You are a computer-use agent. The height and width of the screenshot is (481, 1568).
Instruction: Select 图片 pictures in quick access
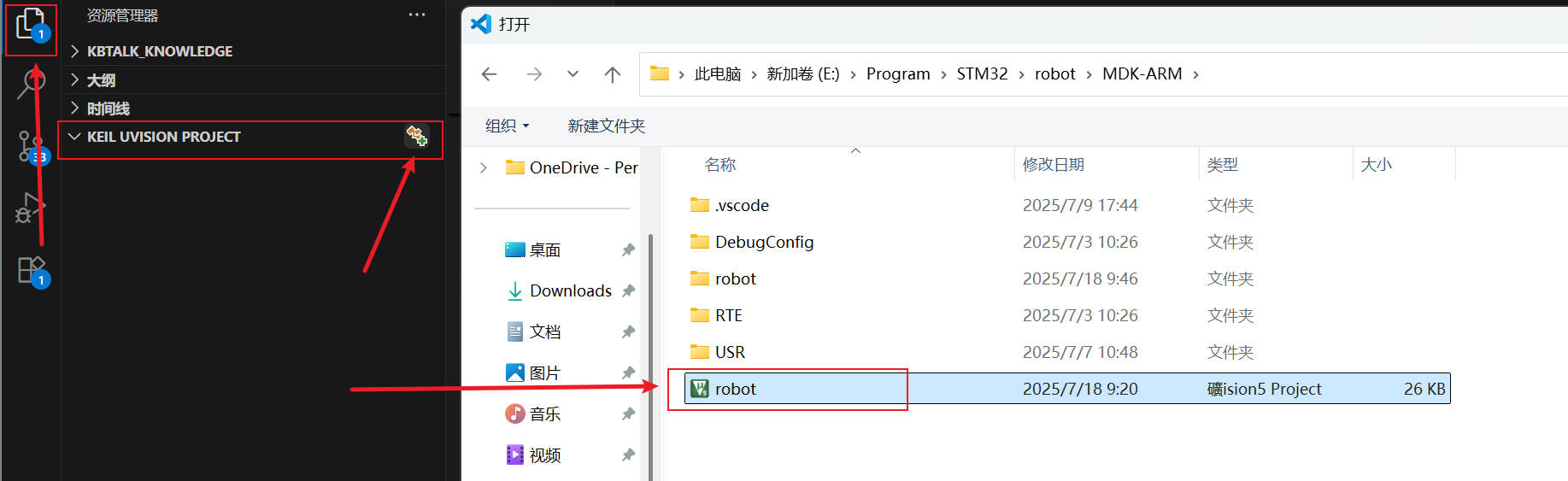tap(533, 372)
